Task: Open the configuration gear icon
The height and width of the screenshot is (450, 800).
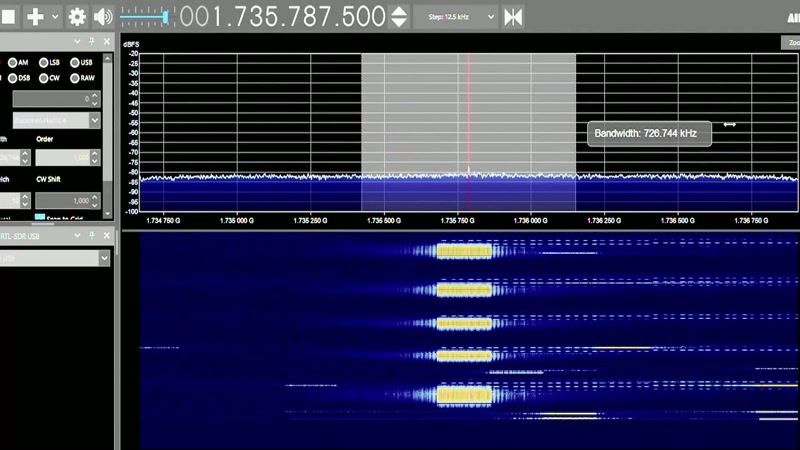Action: (x=77, y=17)
